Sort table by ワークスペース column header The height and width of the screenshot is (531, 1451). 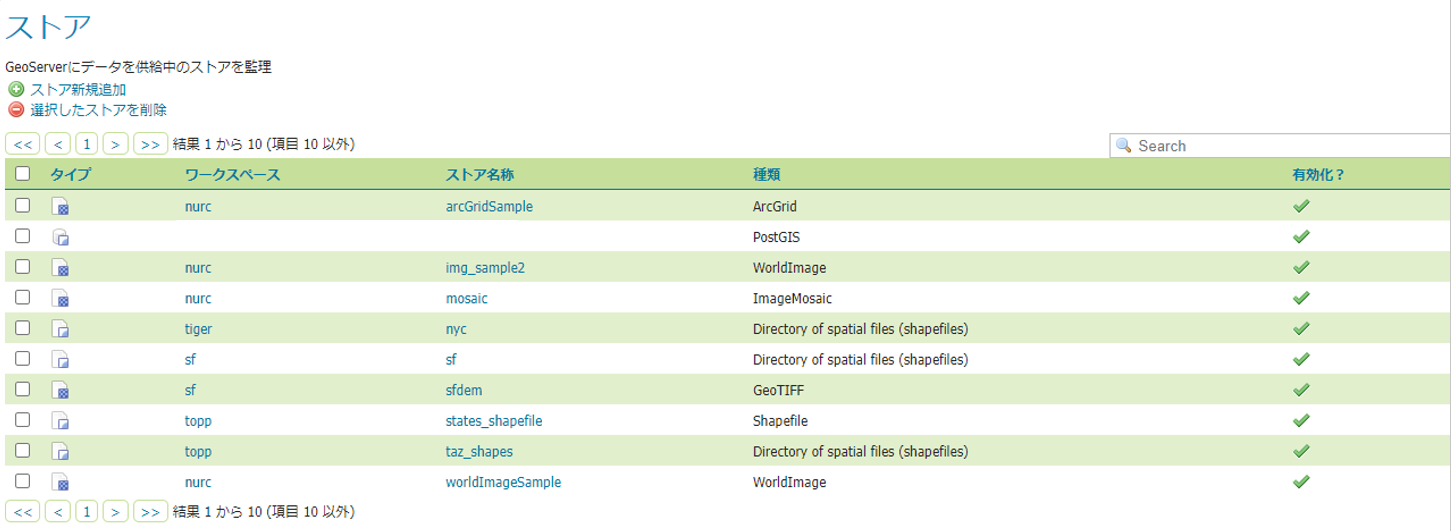click(x=232, y=174)
